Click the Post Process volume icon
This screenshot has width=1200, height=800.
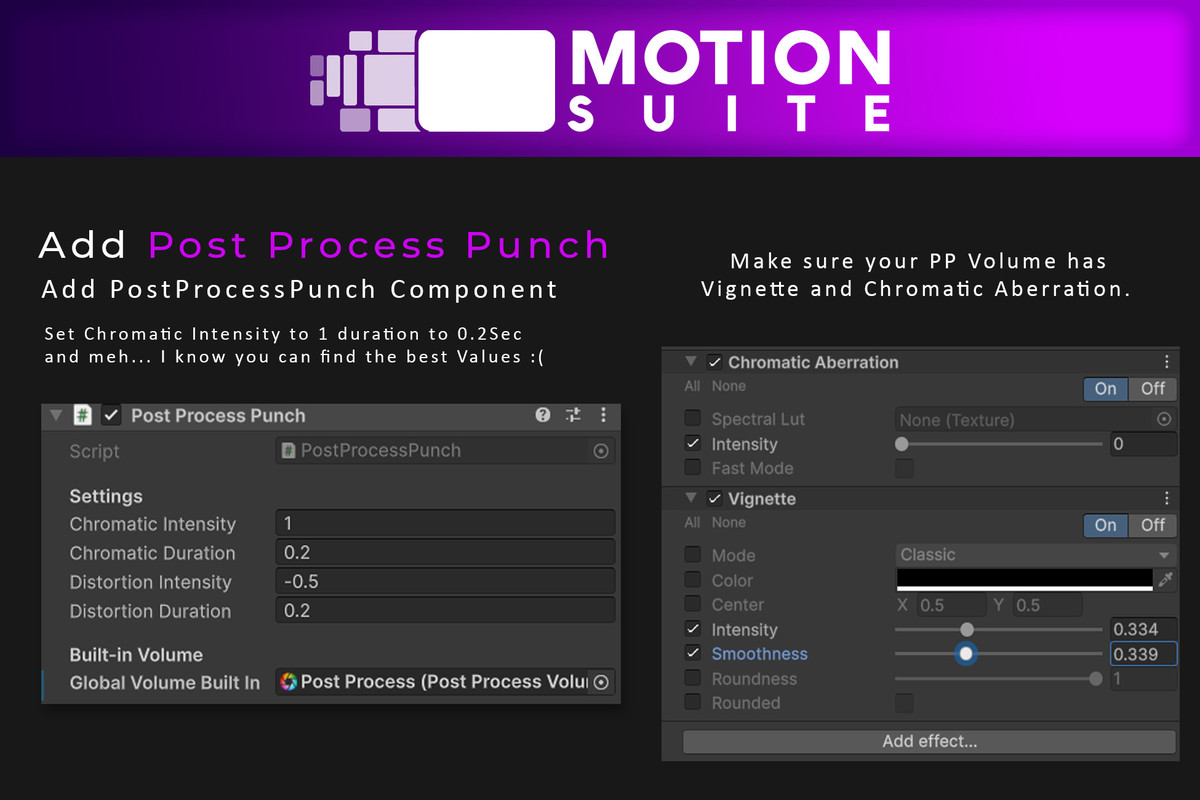click(289, 682)
